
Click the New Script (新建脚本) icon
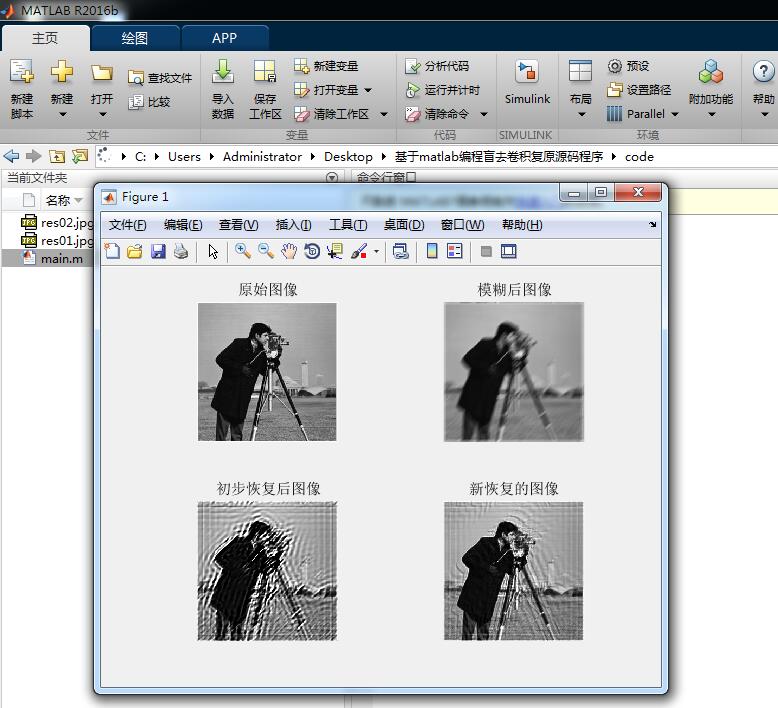click(22, 71)
